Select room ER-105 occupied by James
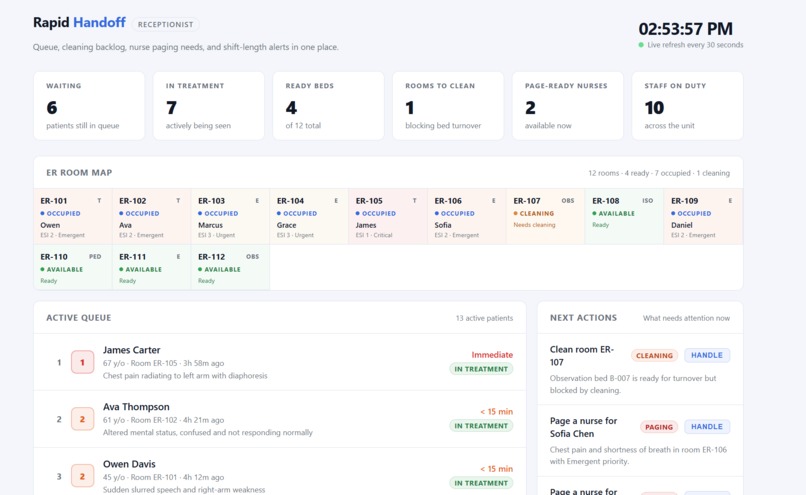Image resolution: width=806 pixels, height=495 pixels. [x=388, y=216]
